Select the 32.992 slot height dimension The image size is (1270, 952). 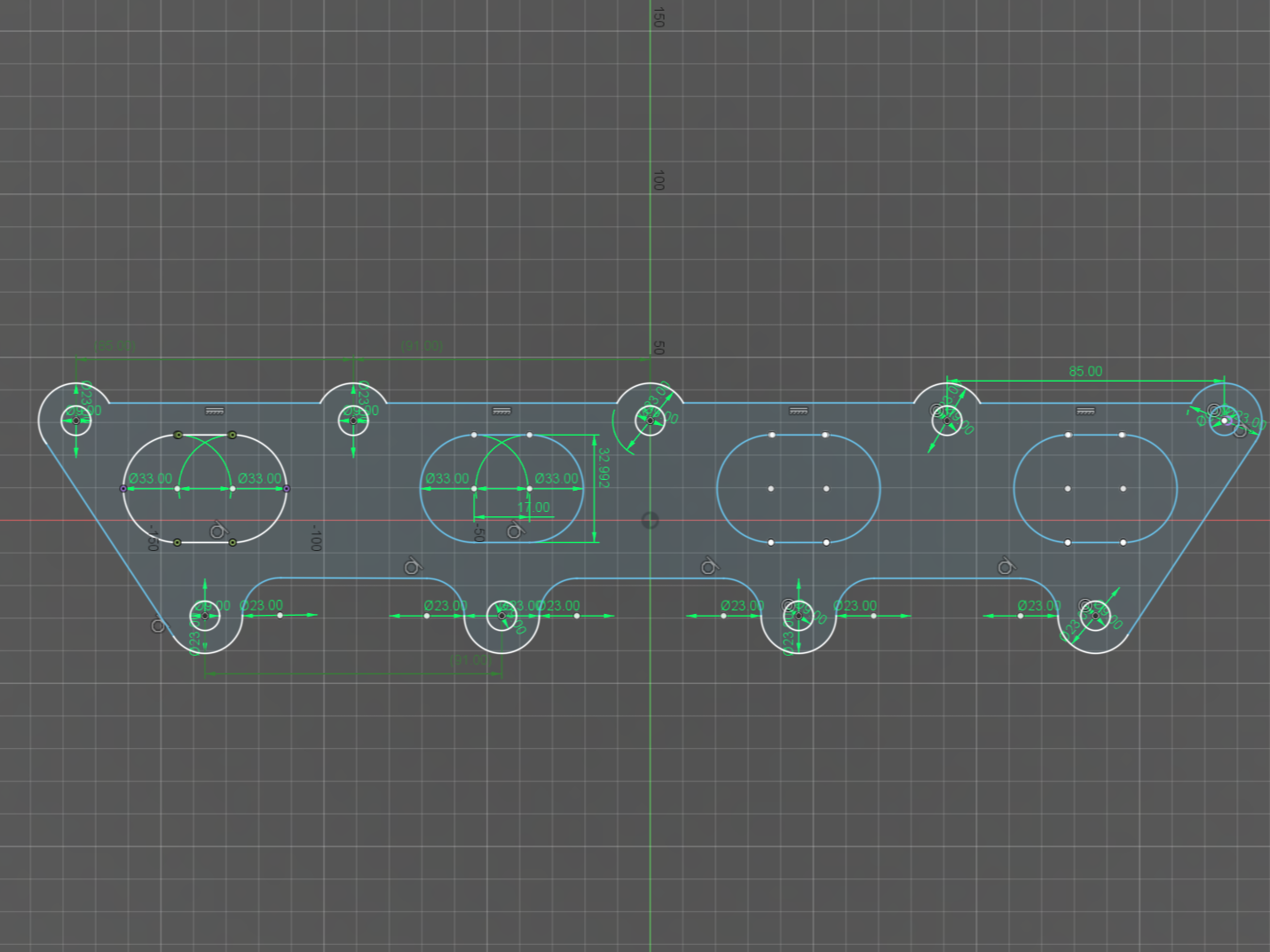604,468
